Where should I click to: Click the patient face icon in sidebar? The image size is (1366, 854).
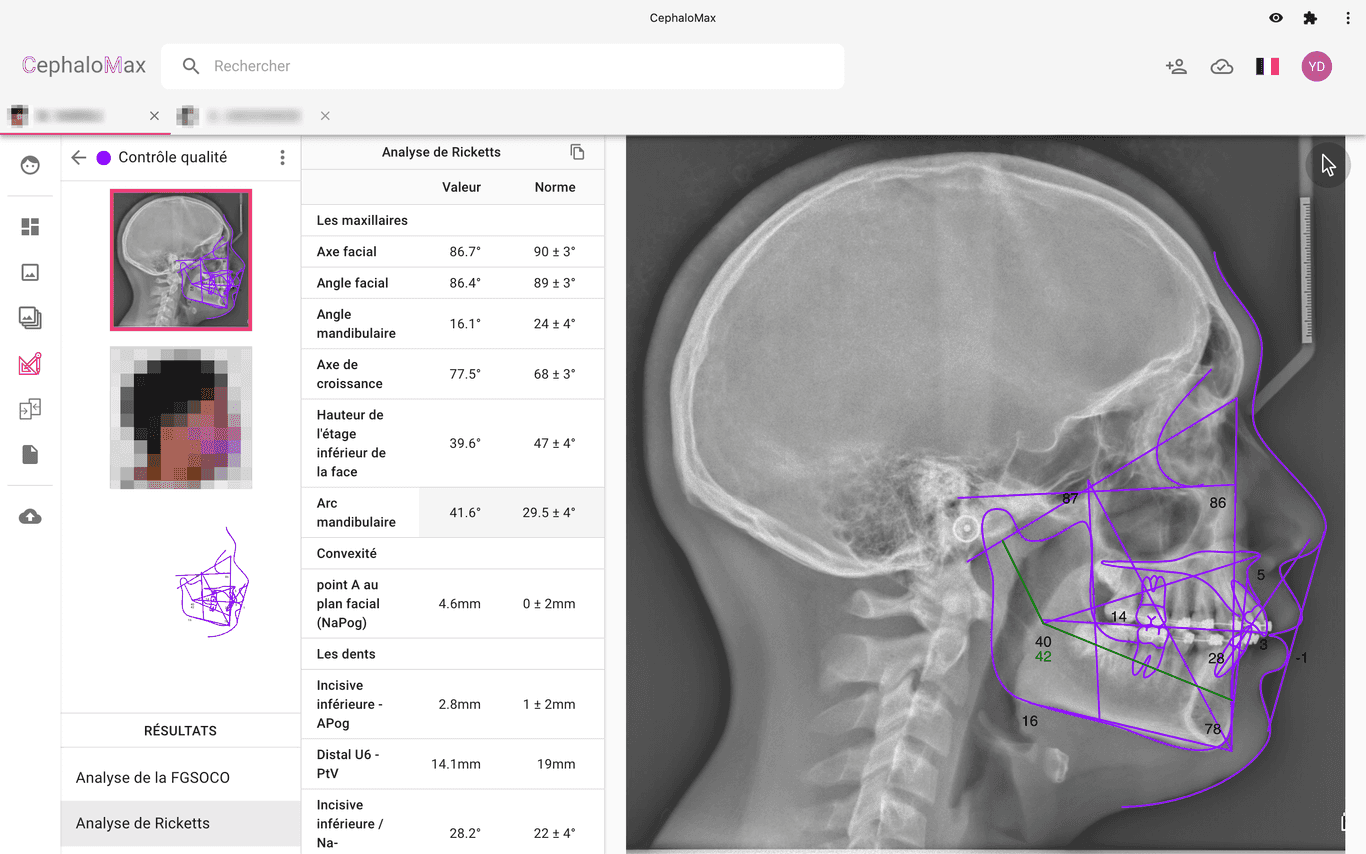(x=30, y=165)
